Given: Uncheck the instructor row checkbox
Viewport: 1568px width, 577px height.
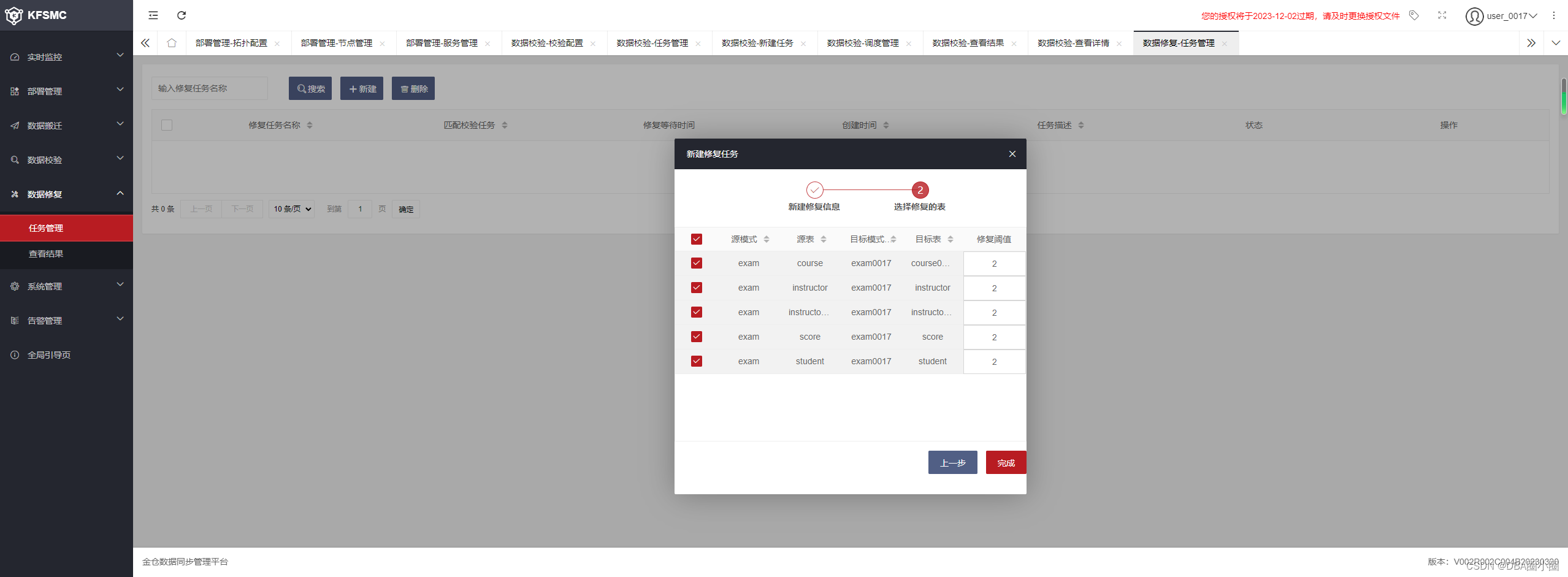Looking at the screenshot, I should [x=697, y=288].
